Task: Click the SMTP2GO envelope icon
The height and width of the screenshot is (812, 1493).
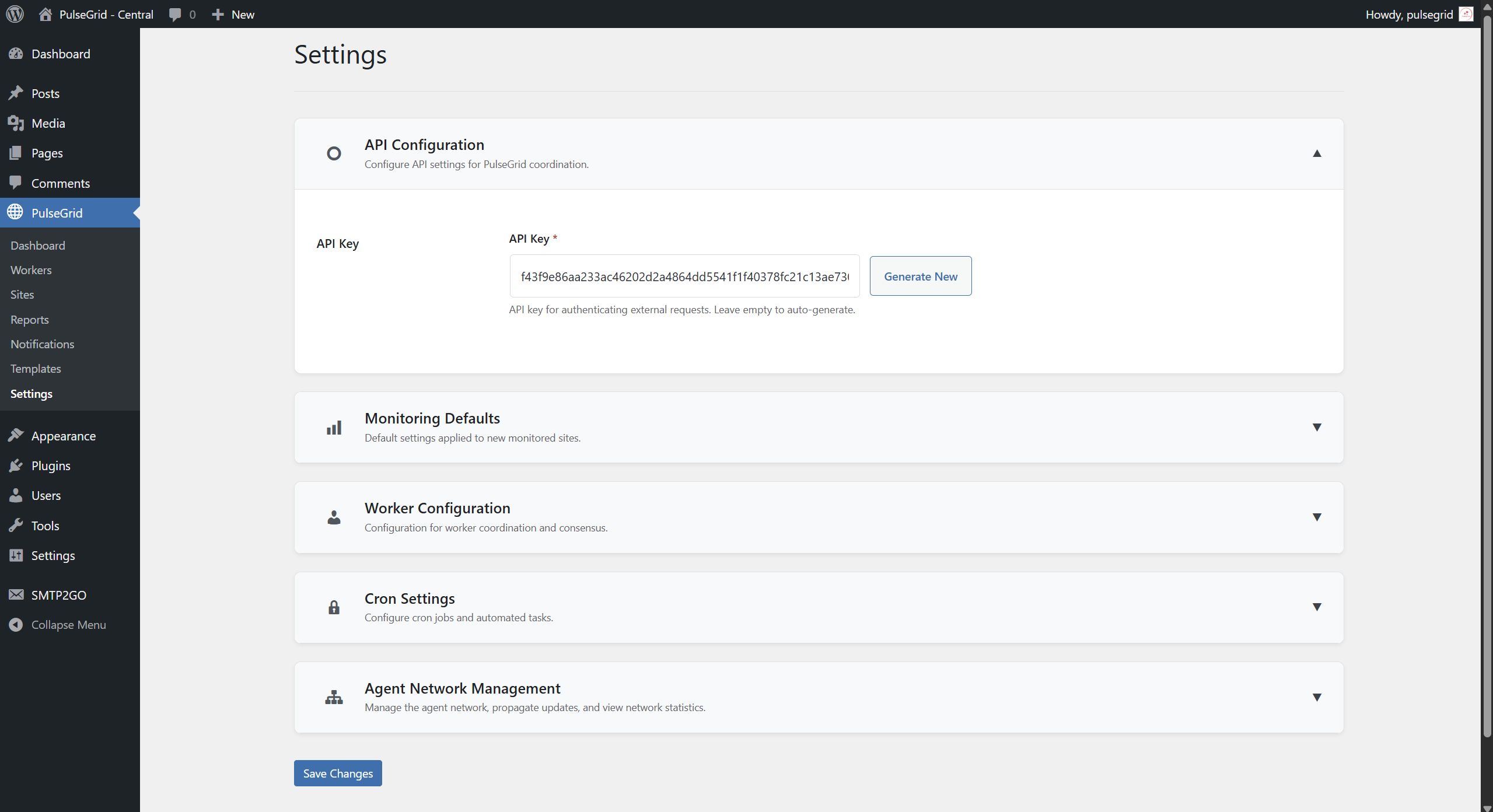Action: click(x=16, y=594)
